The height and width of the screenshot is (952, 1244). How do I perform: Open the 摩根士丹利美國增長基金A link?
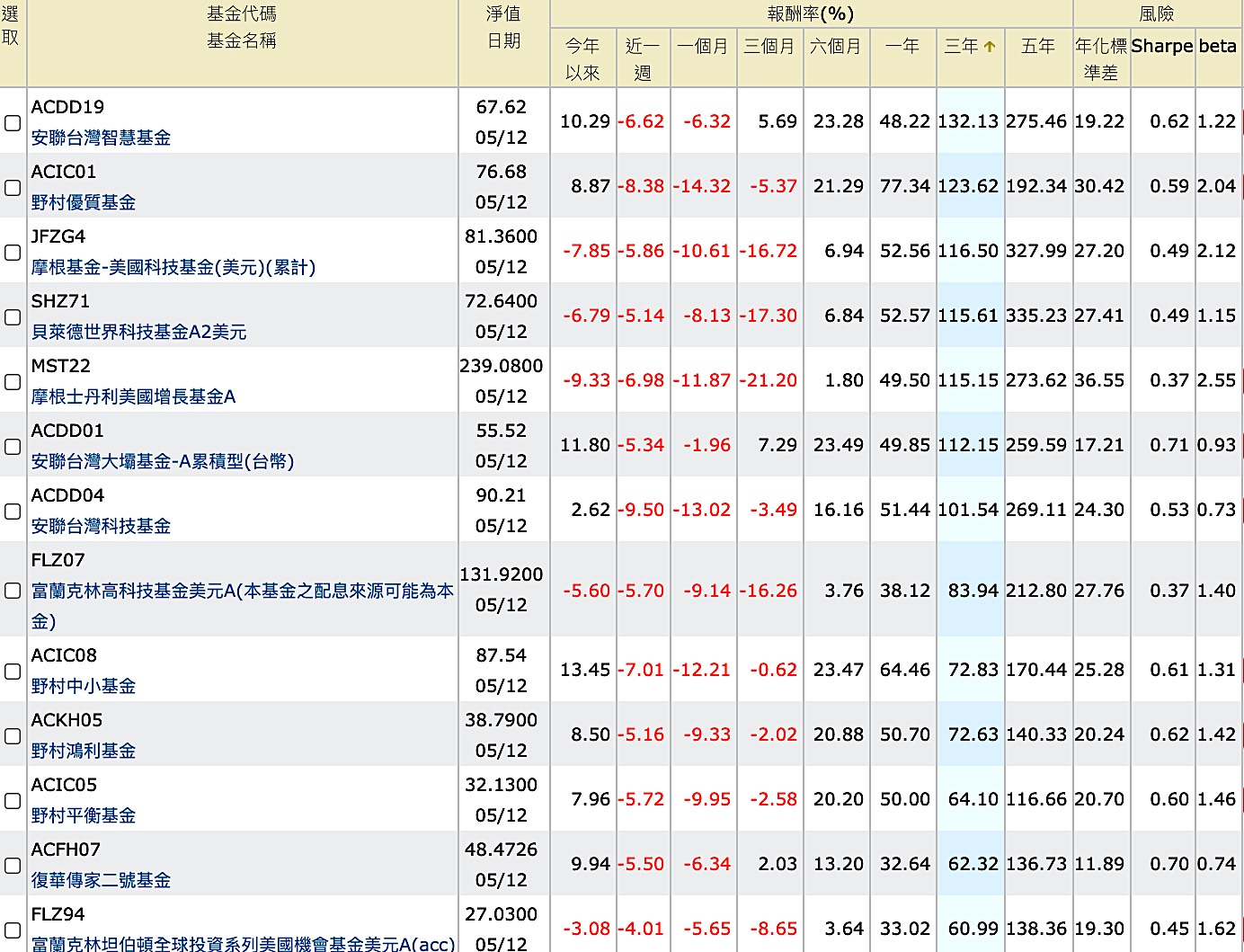133,396
